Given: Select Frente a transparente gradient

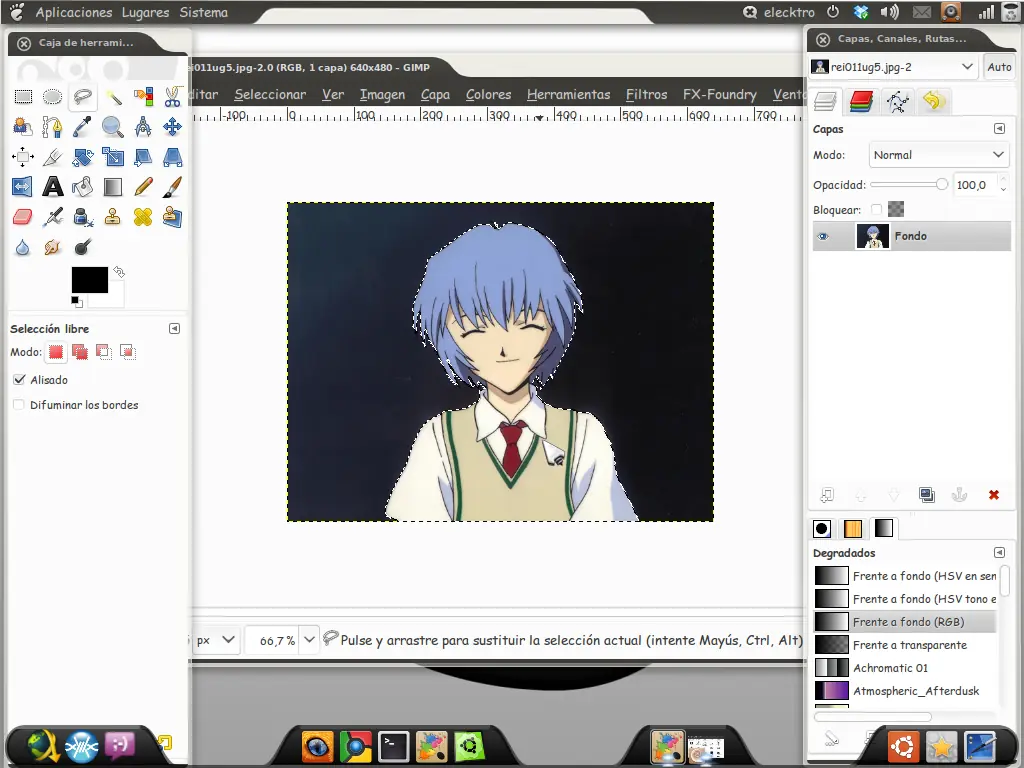Looking at the screenshot, I should (905, 645).
